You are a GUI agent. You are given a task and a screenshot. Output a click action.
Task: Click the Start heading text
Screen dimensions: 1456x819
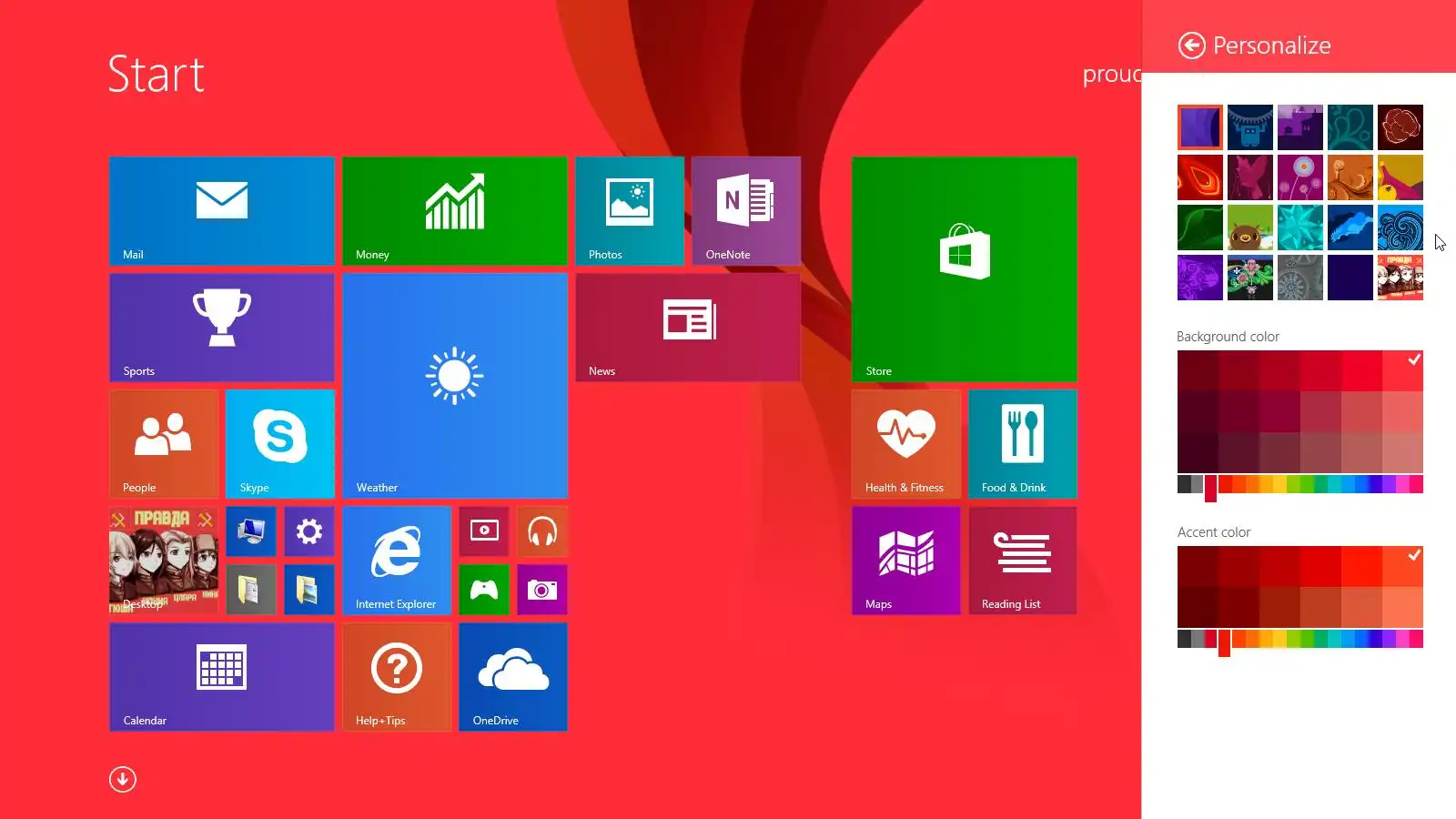tap(157, 74)
